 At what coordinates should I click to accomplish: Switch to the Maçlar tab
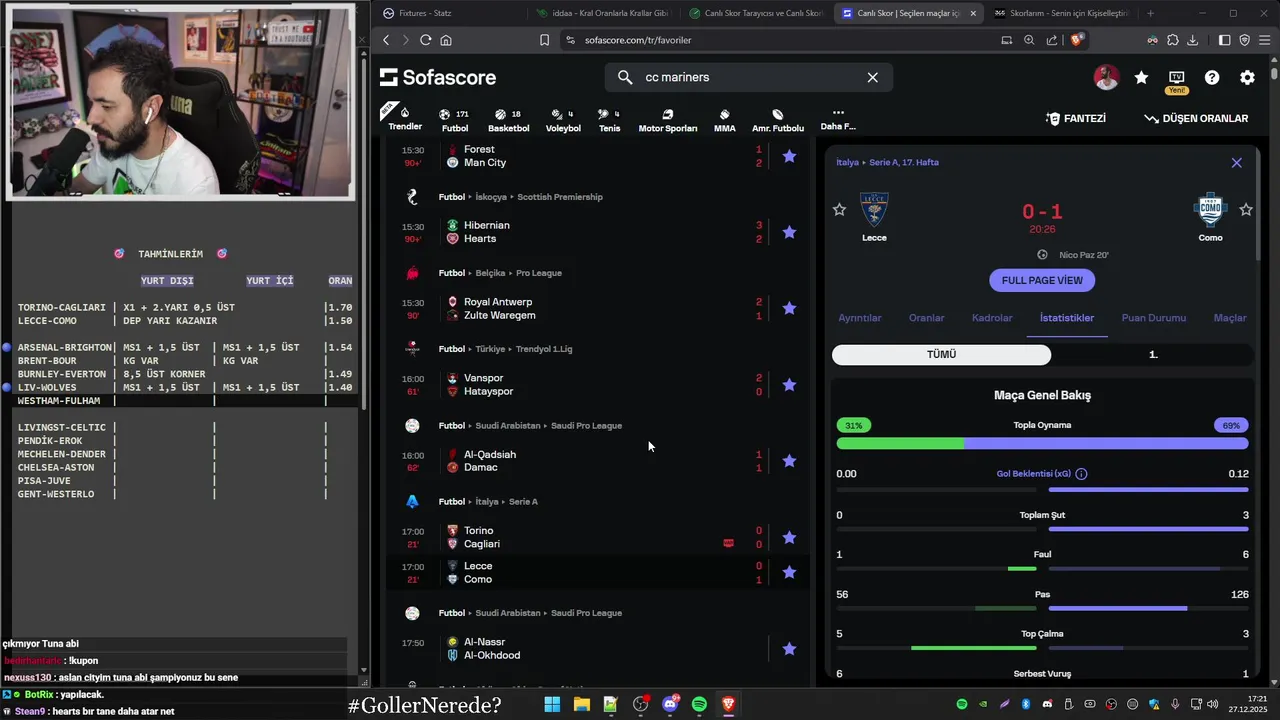point(1230,318)
